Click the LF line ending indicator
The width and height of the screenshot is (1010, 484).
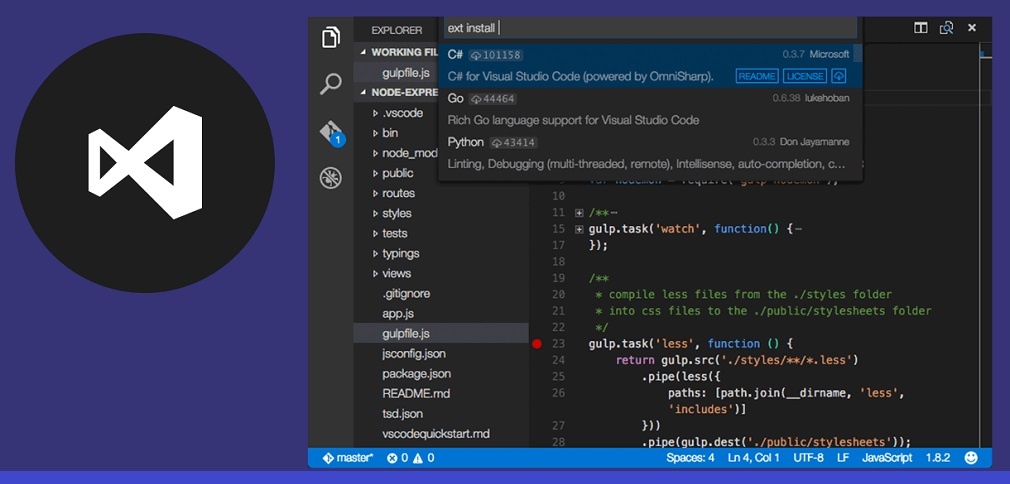coord(843,458)
